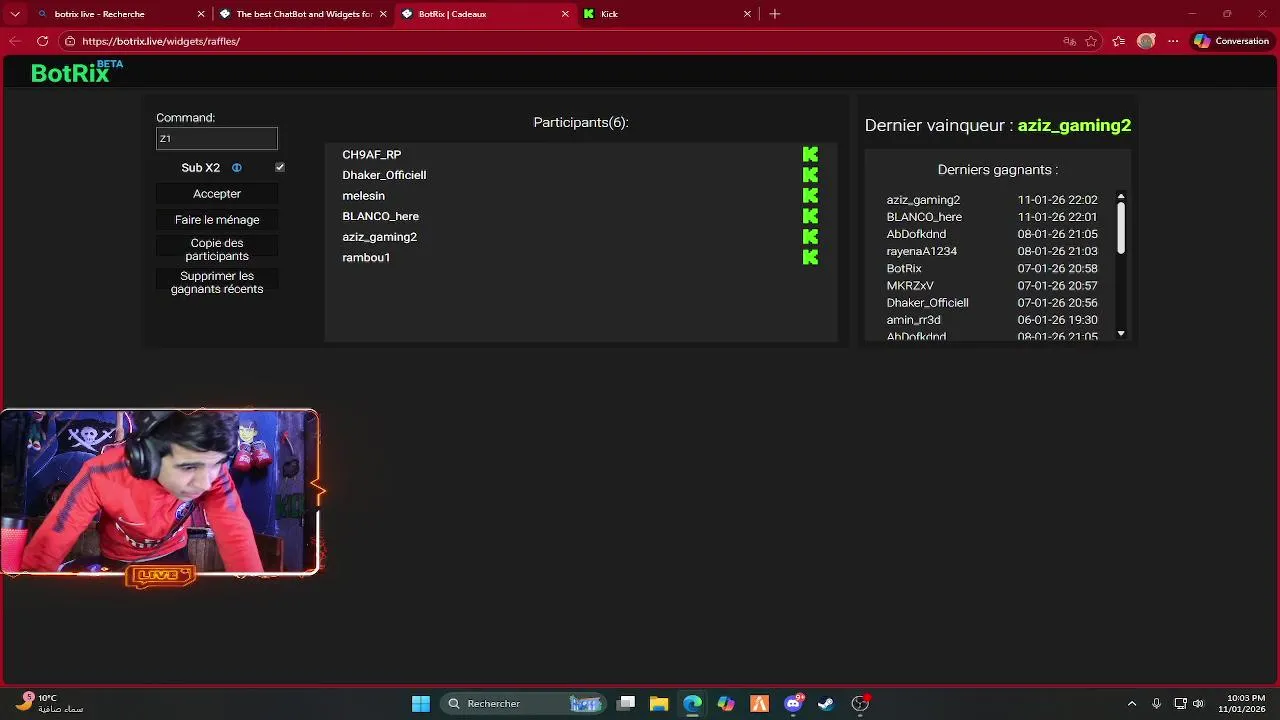Click the Kick icon beside aziz_gaming2 participant
This screenshot has height=720, width=1280.
[810, 236]
